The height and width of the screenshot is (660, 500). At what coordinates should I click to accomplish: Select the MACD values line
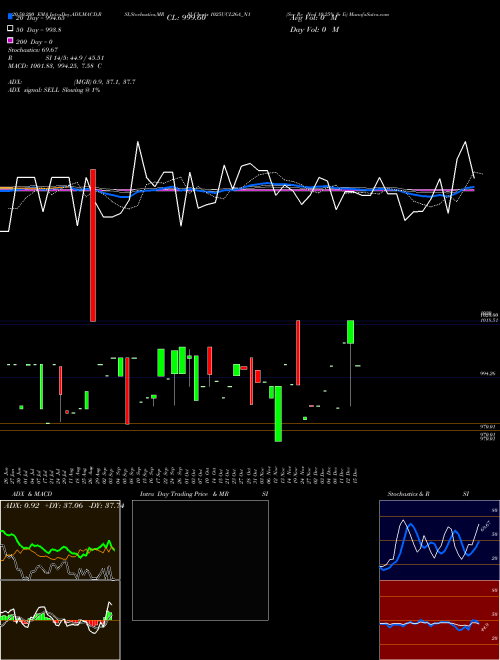point(55,66)
